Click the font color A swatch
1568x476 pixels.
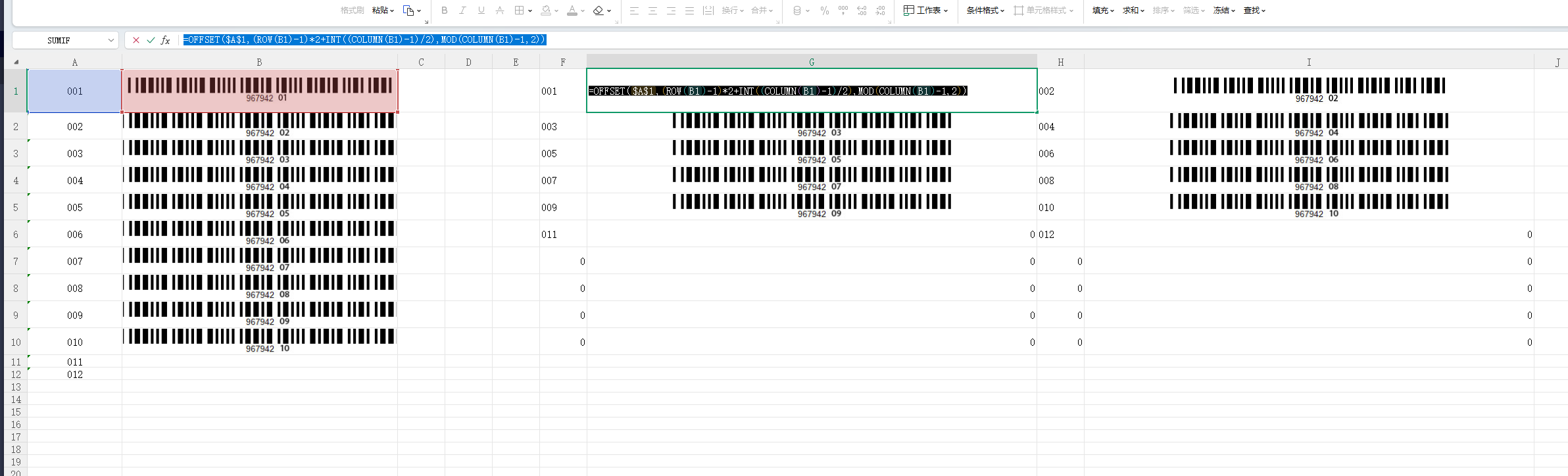[572, 11]
